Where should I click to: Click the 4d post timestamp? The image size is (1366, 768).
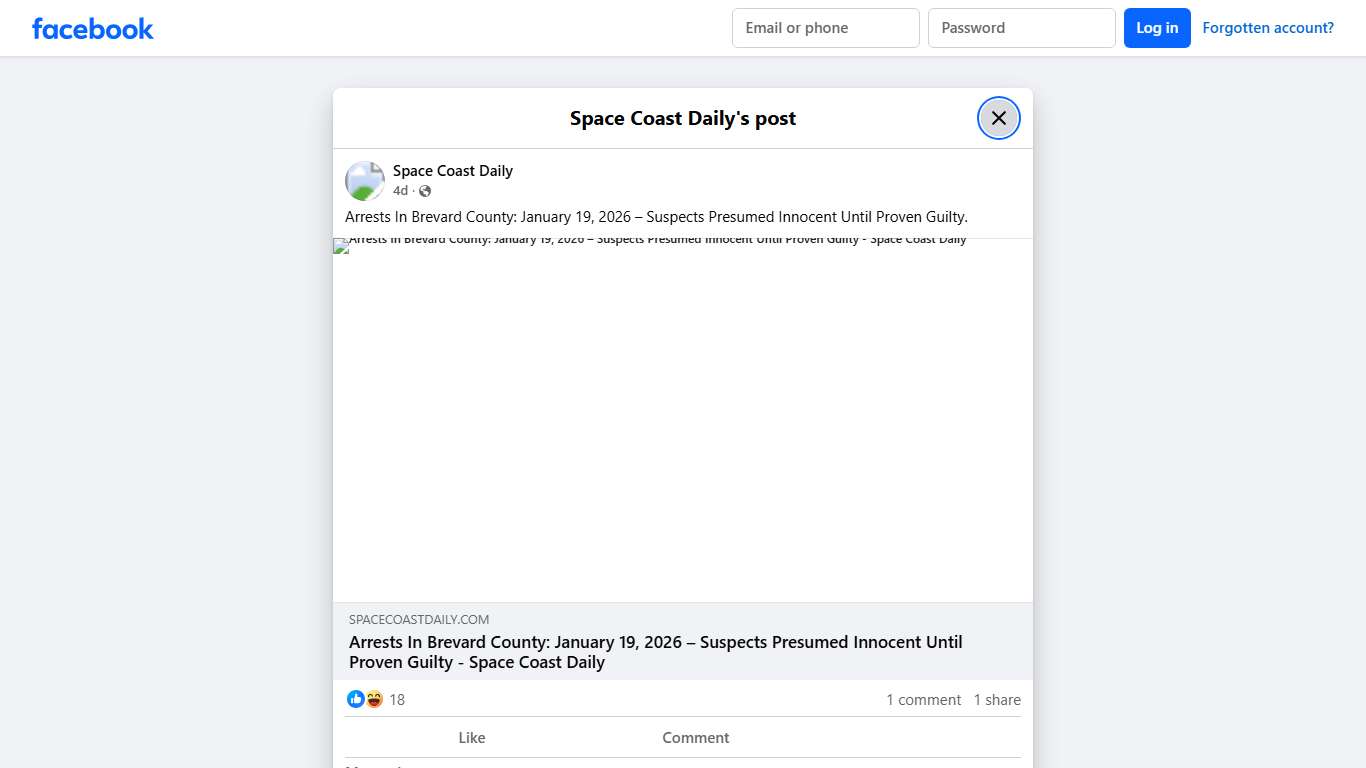tap(400, 191)
